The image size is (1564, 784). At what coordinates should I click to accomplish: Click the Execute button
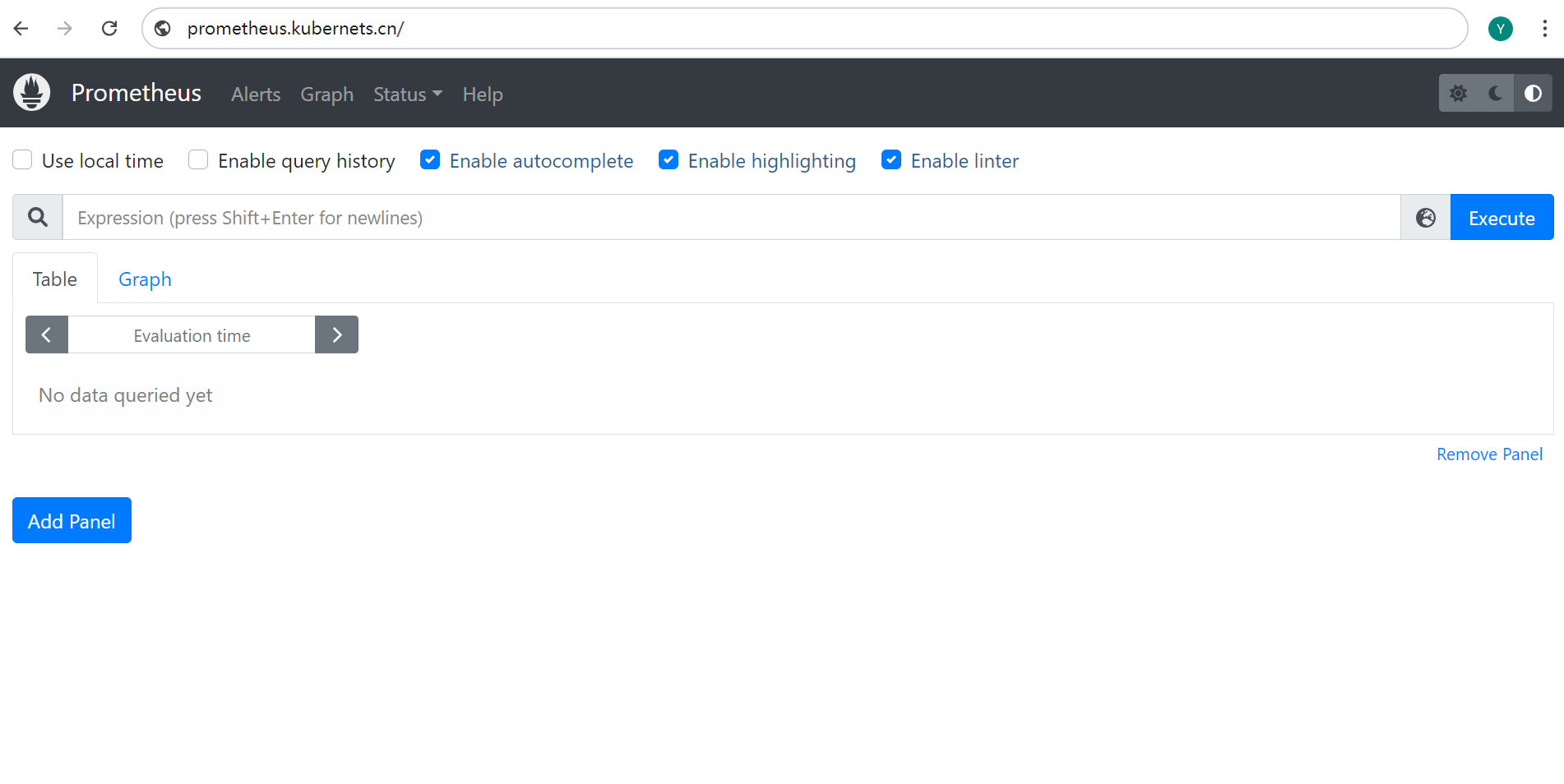tap(1502, 218)
